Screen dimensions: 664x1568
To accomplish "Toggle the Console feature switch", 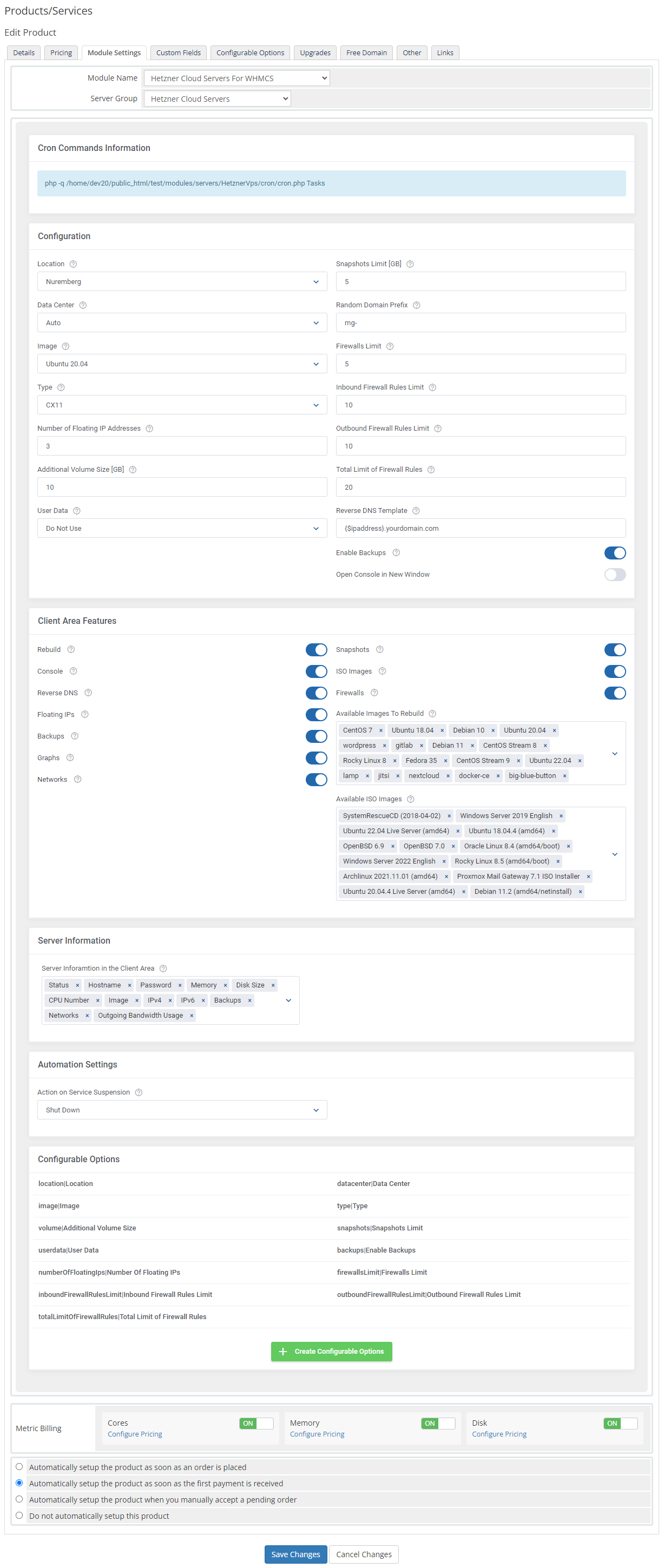I will tap(316, 671).
